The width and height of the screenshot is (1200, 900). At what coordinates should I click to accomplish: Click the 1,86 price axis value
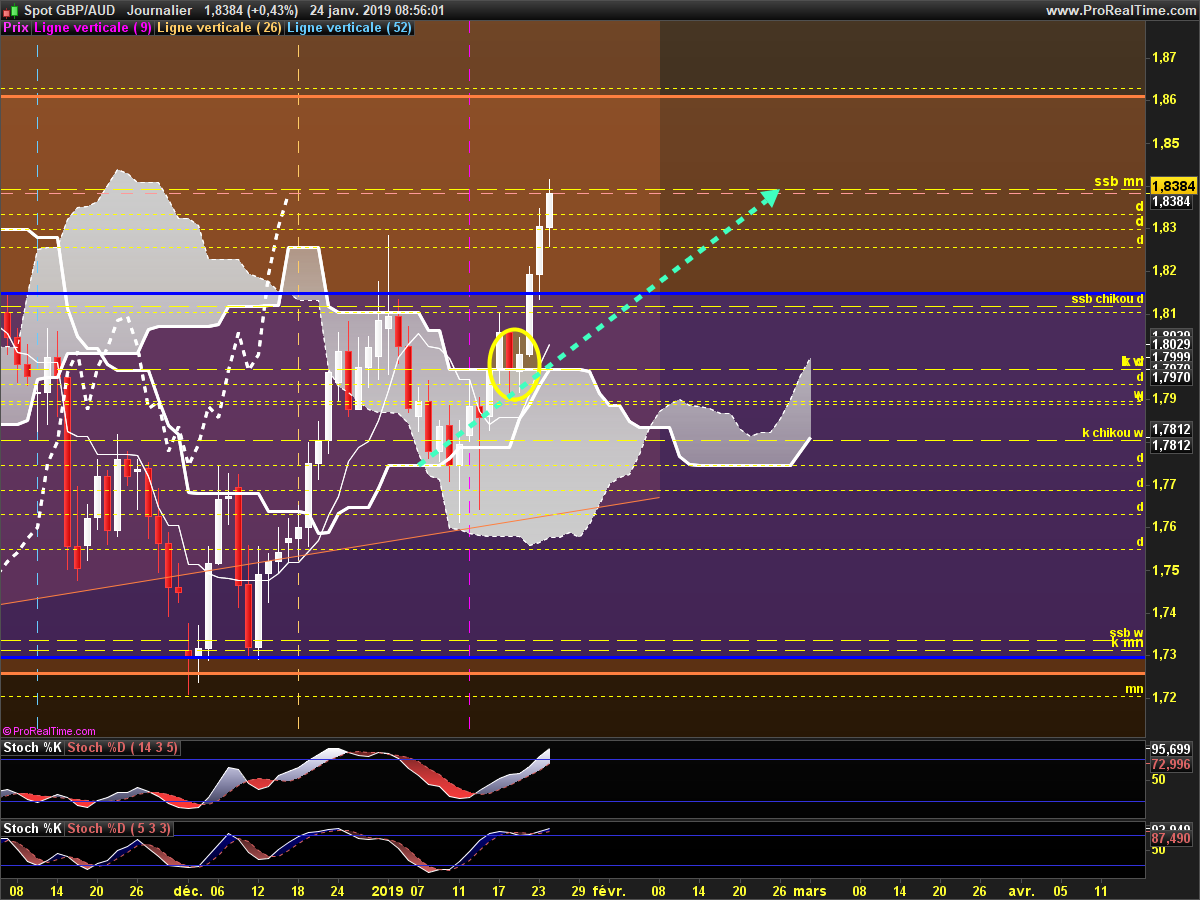(1163, 100)
